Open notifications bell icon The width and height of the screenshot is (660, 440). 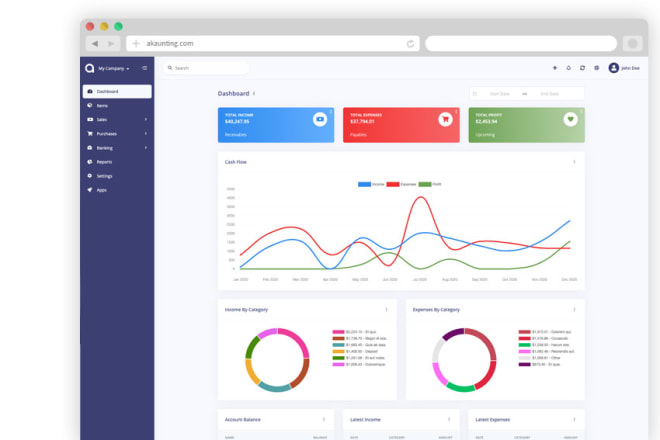click(x=569, y=68)
